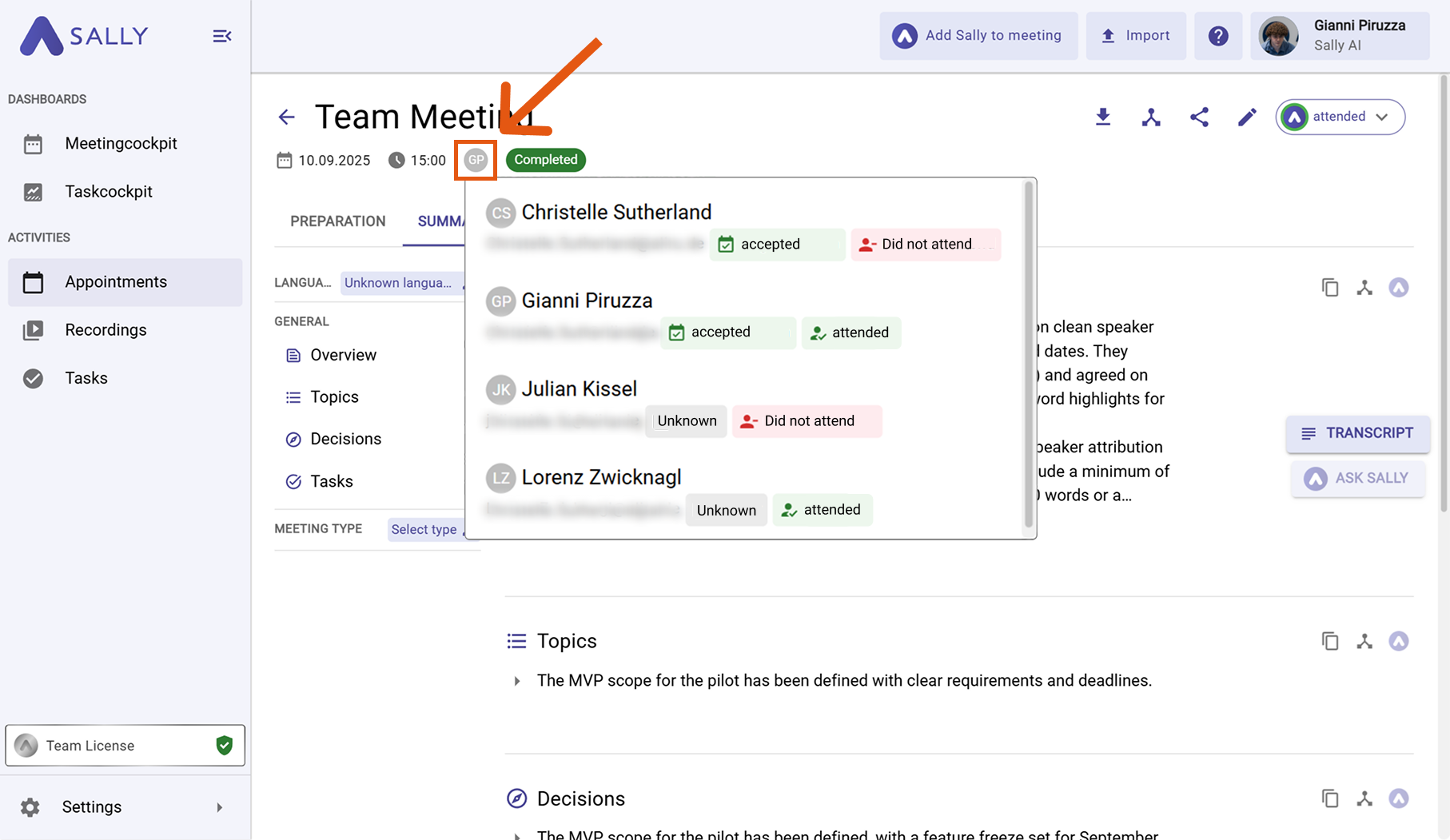Click the back arrow beside Team Meeting

tap(286, 117)
